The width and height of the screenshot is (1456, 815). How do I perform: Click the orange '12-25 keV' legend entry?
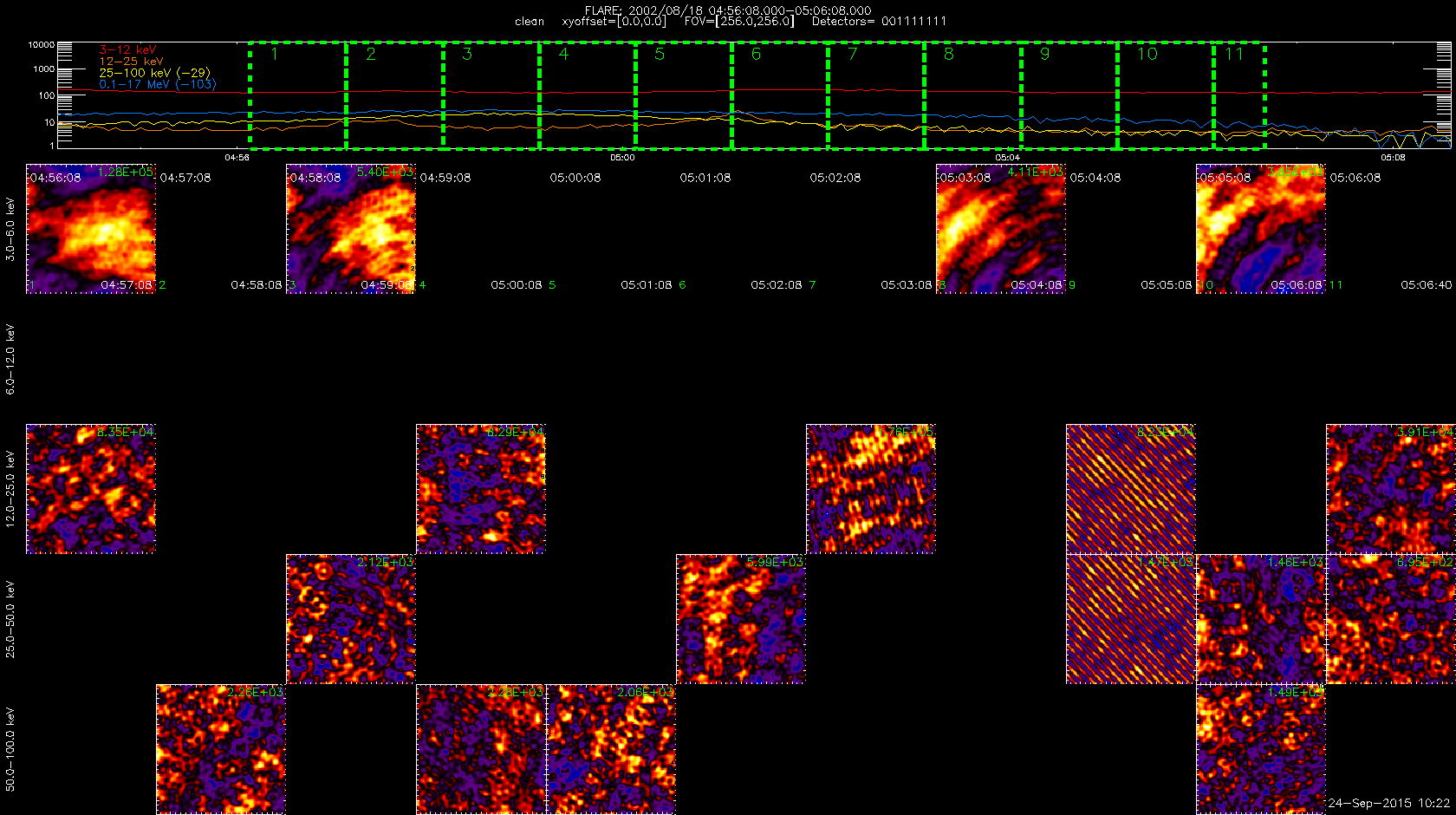pos(131,62)
